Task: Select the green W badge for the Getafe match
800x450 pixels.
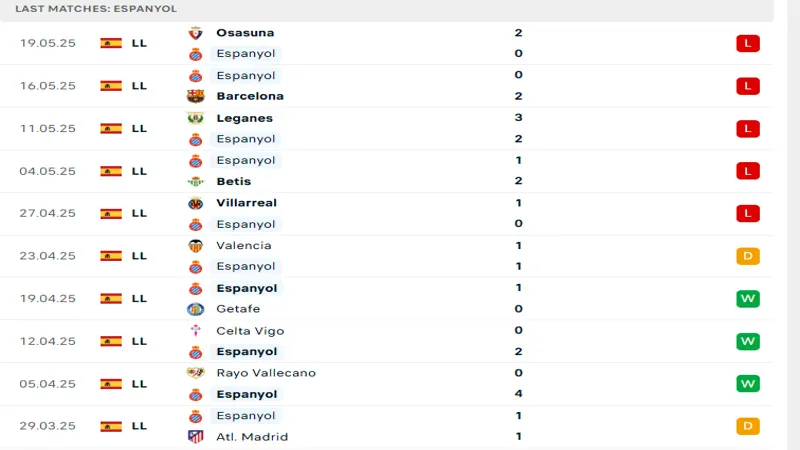Action: pos(748,298)
